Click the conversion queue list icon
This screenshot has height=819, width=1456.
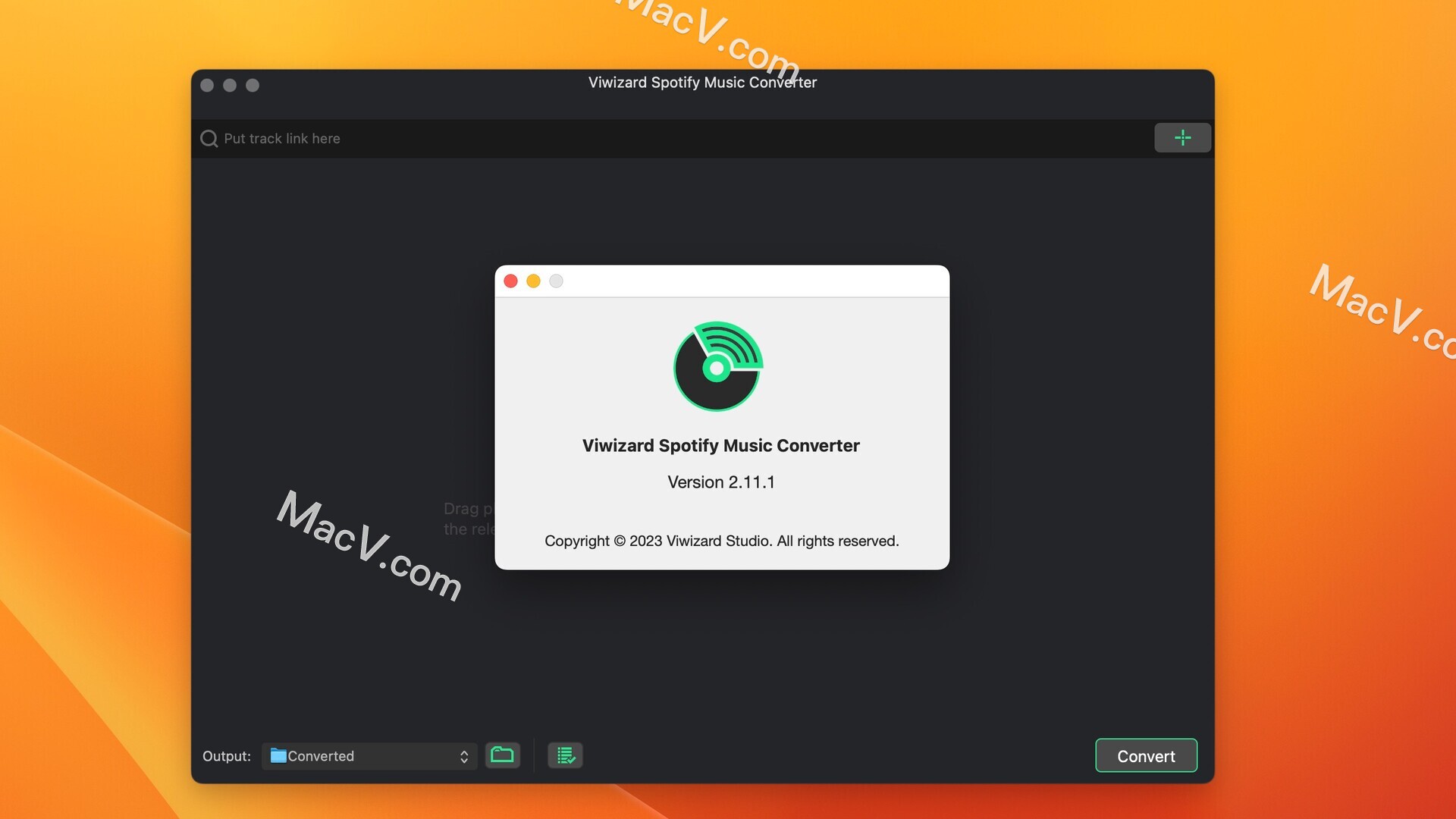coord(565,755)
